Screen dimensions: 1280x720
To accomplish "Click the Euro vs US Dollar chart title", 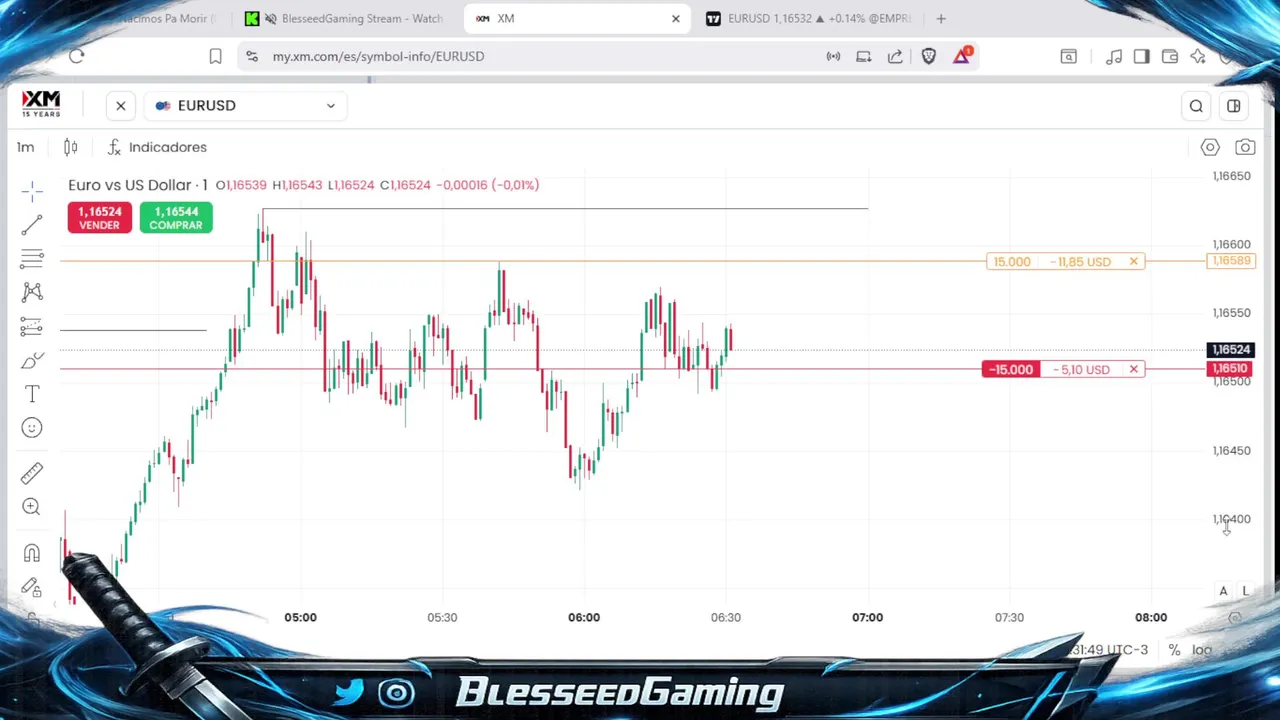I will pos(138,185).
